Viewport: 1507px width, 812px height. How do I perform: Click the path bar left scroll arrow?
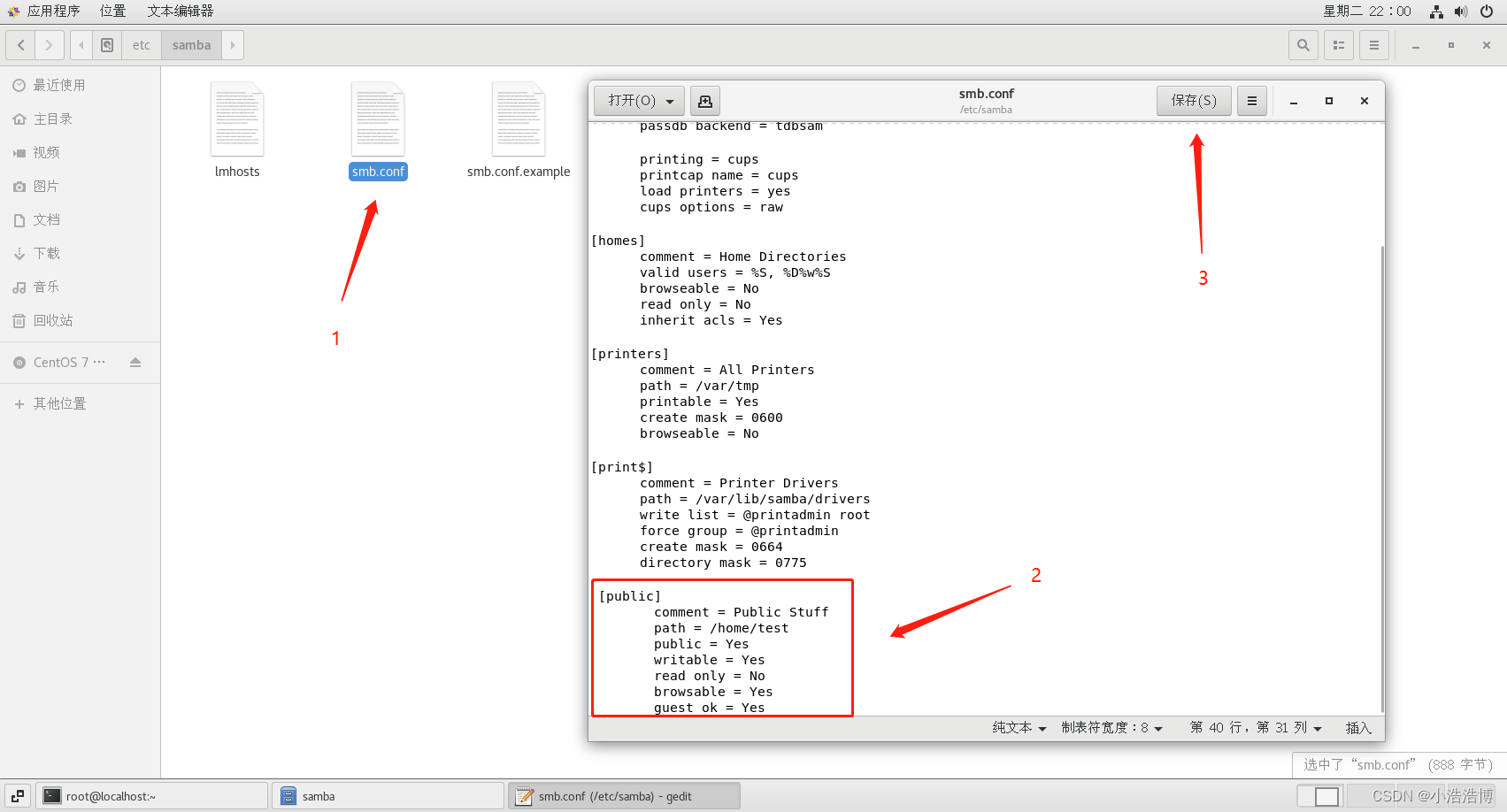(x=81, y=45)
